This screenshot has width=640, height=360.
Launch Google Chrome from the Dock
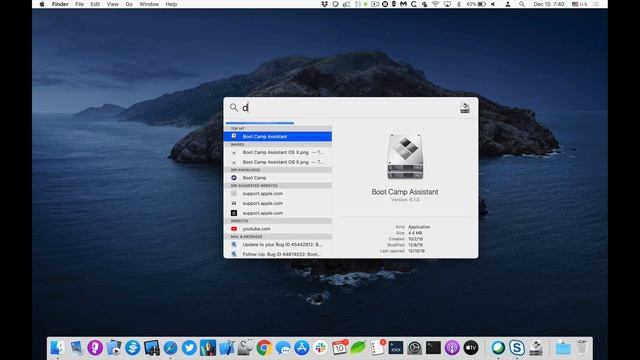coord(264,348)
